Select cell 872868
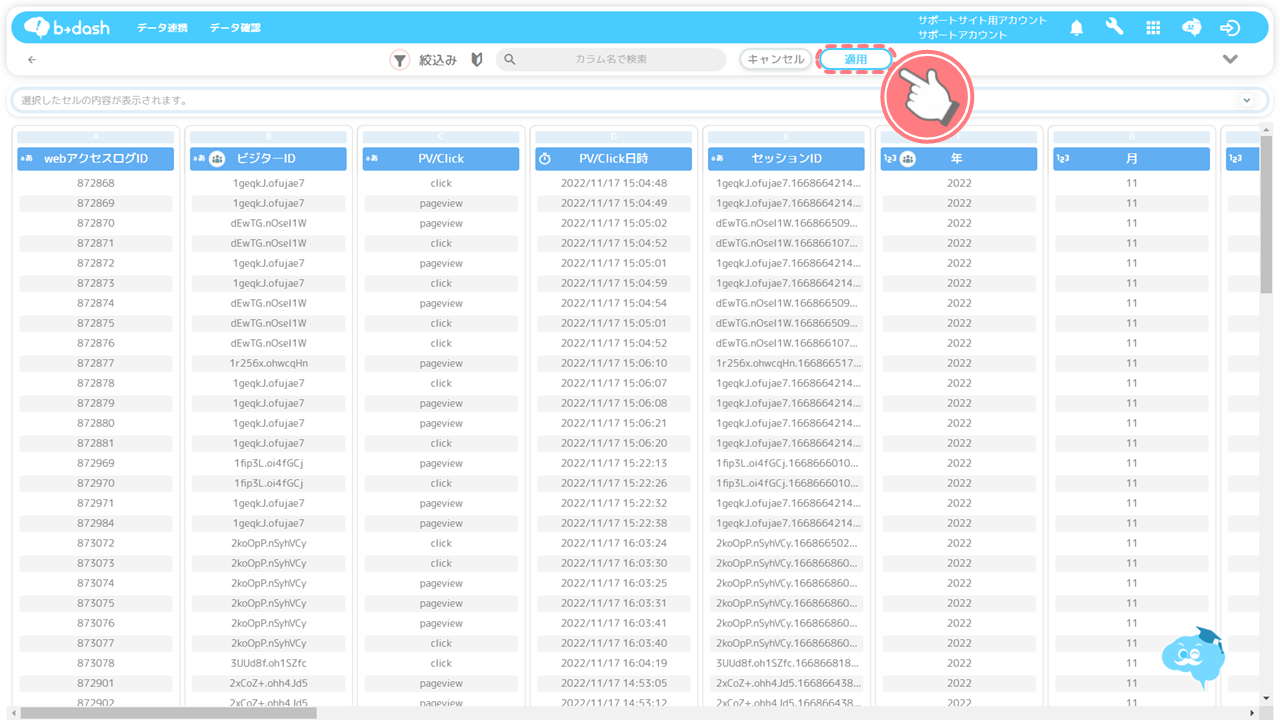 click(96, 183)
